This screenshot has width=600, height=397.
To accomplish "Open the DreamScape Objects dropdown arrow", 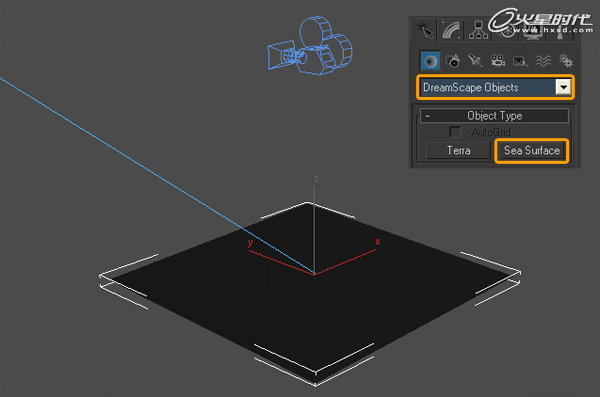I will (563, 87).
